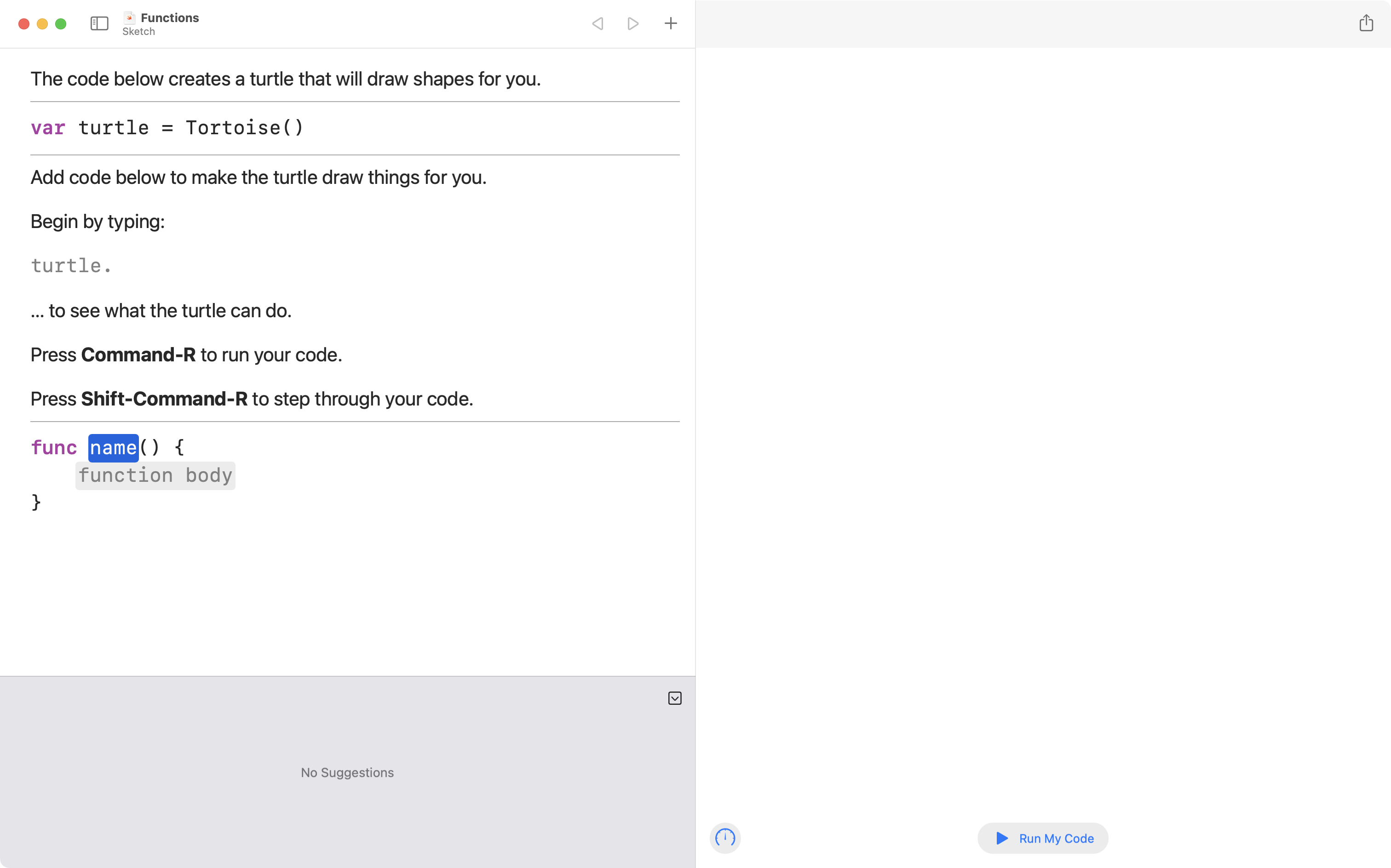Click the Sketch subtitle under Functions
This screenshot has width=1391, height=868.
(138, 32)
